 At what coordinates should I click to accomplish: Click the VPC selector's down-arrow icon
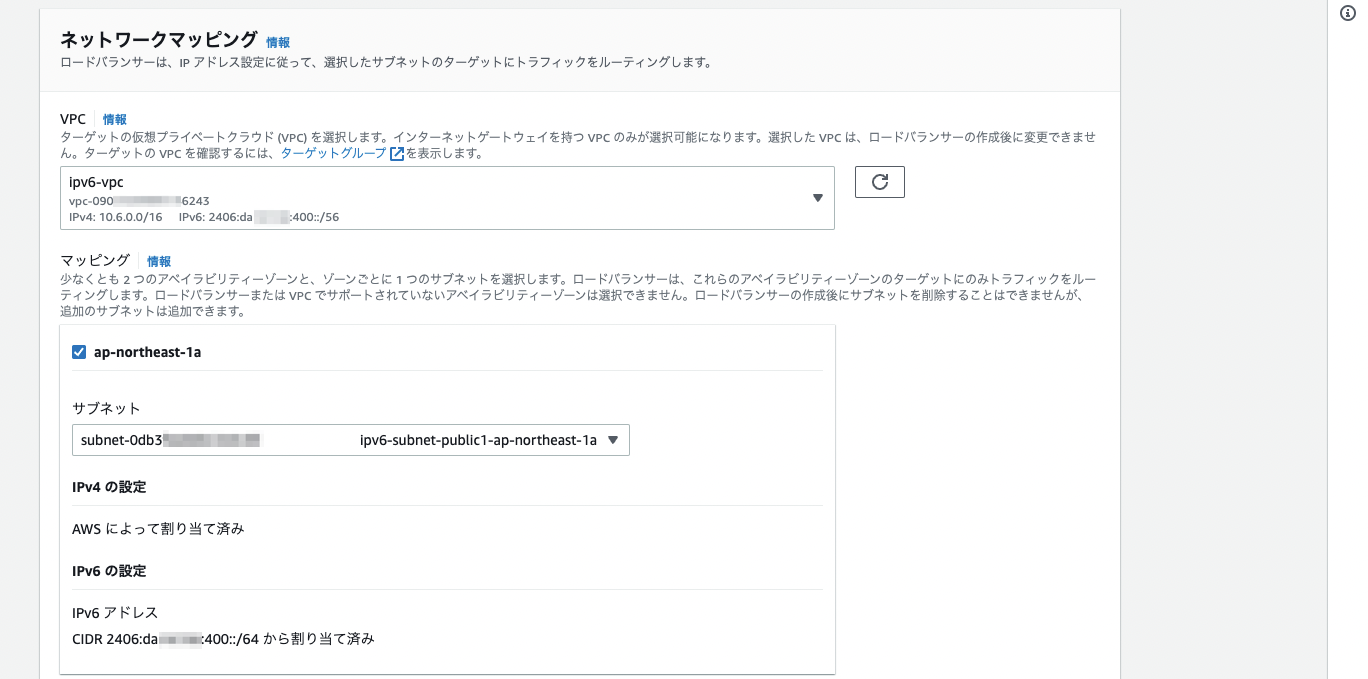pos(815,198)
